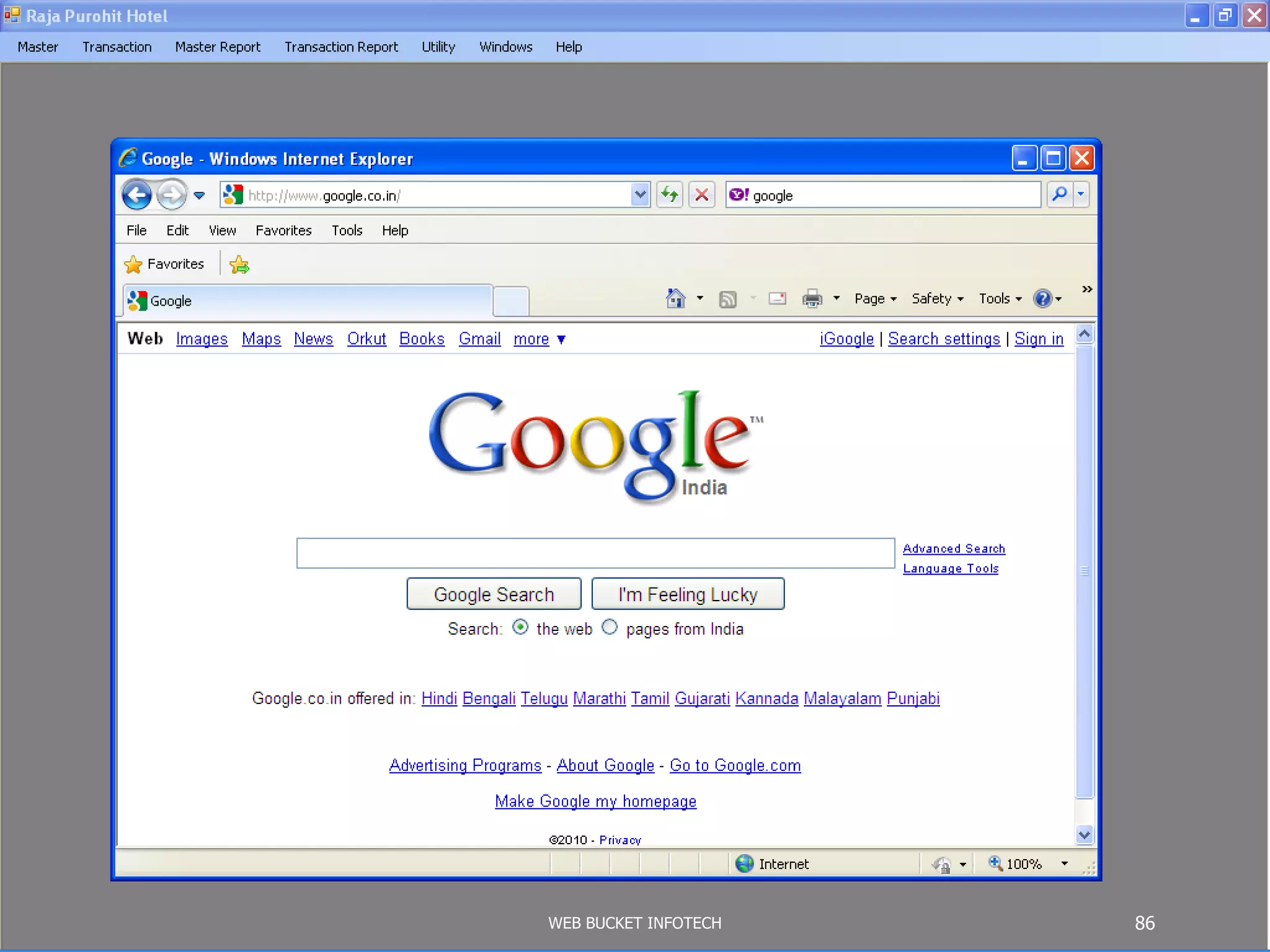1270x952 pixels.
Task: Click the magnifier search icon
Action: [x=1060, y=194]
